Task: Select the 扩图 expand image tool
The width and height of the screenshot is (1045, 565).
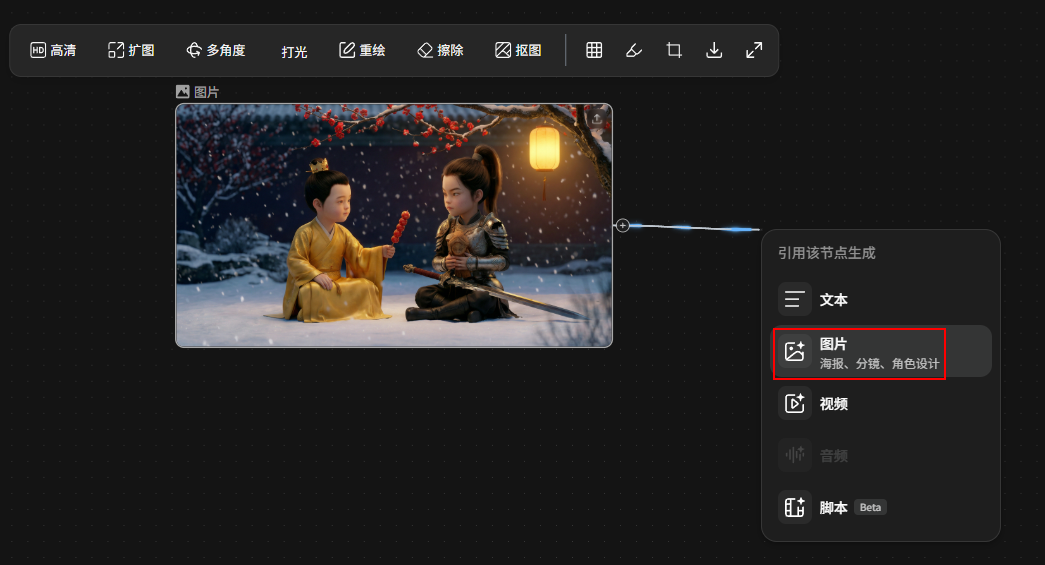Action: coord(131,50)
